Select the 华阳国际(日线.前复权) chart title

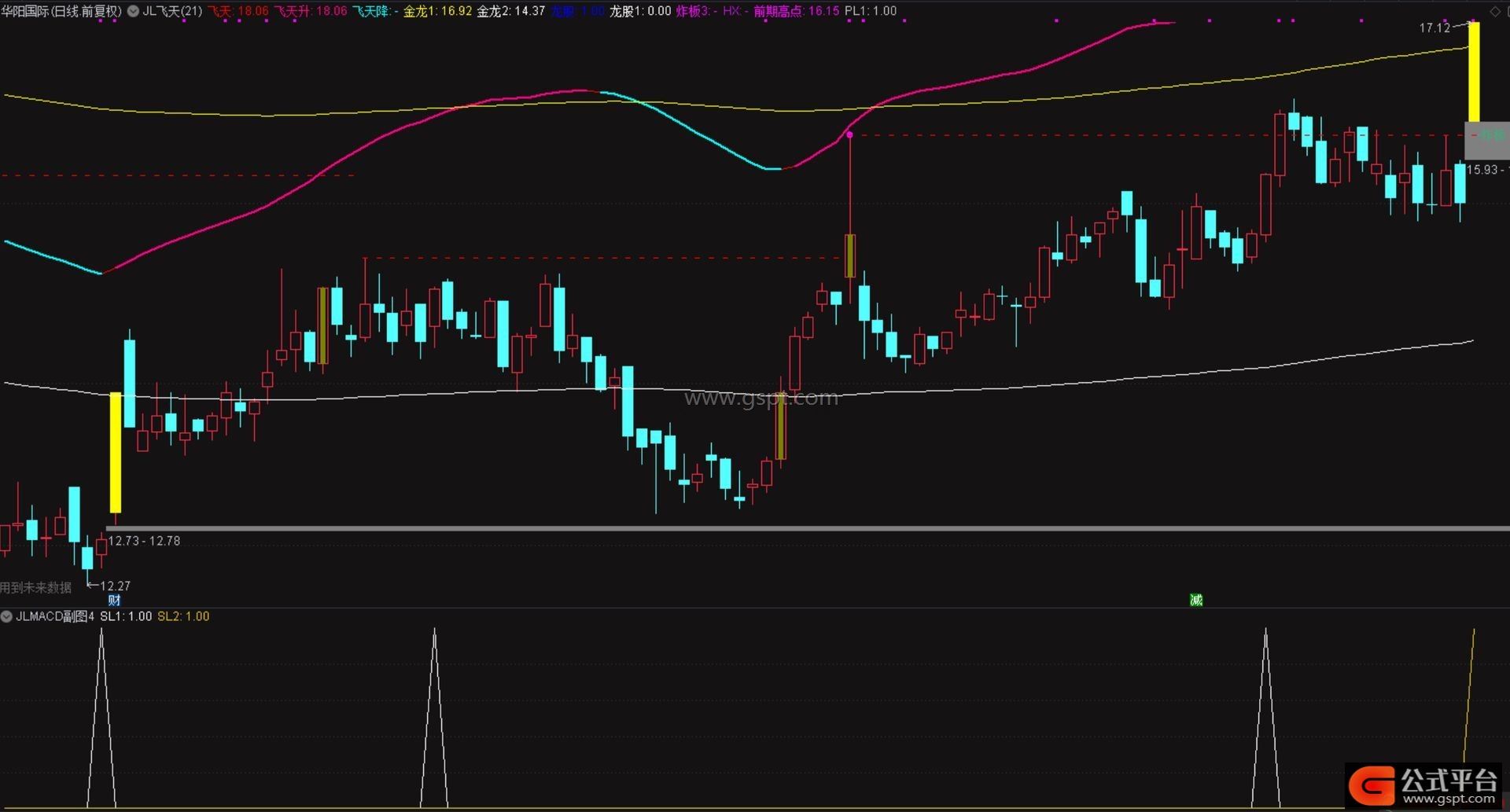pos(61,11)
